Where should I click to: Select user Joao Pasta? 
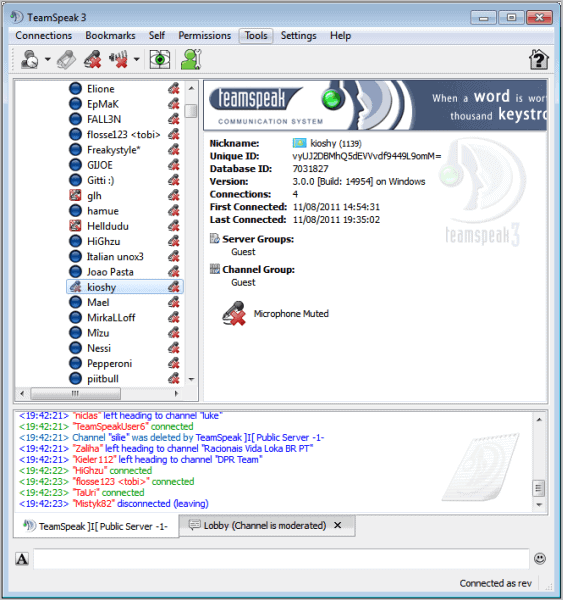pos(110,272)
